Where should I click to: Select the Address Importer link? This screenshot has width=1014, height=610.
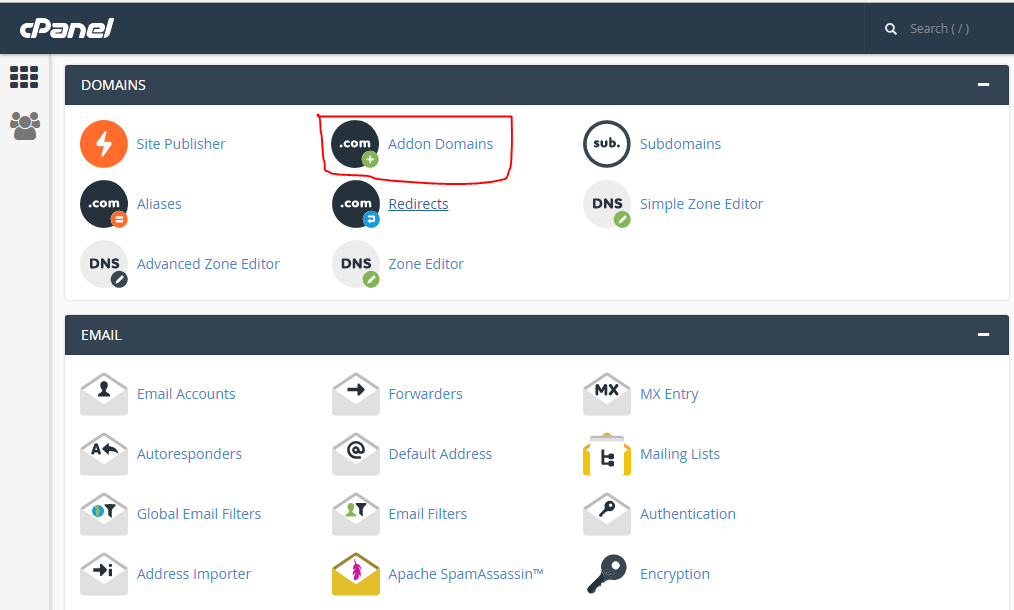click(x=194, y=574)
